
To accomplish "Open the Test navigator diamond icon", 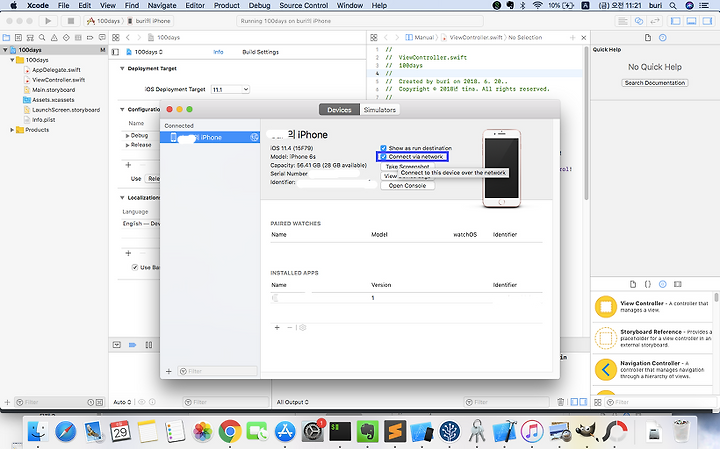I will tap(66, 38).
